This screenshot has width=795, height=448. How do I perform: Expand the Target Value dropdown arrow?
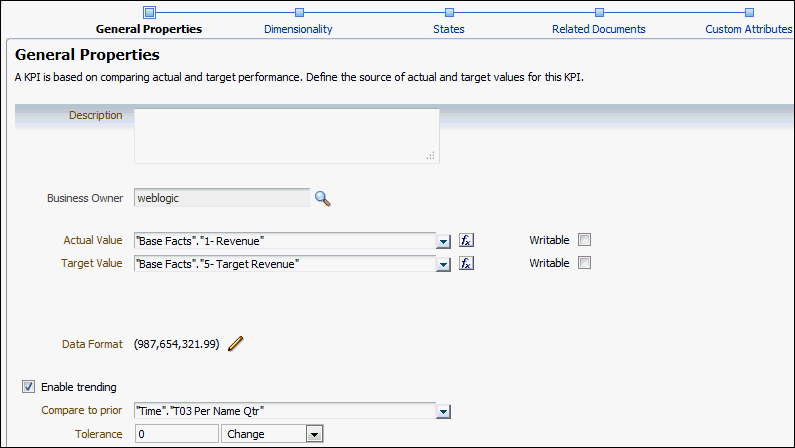click(x=443, y=264)
